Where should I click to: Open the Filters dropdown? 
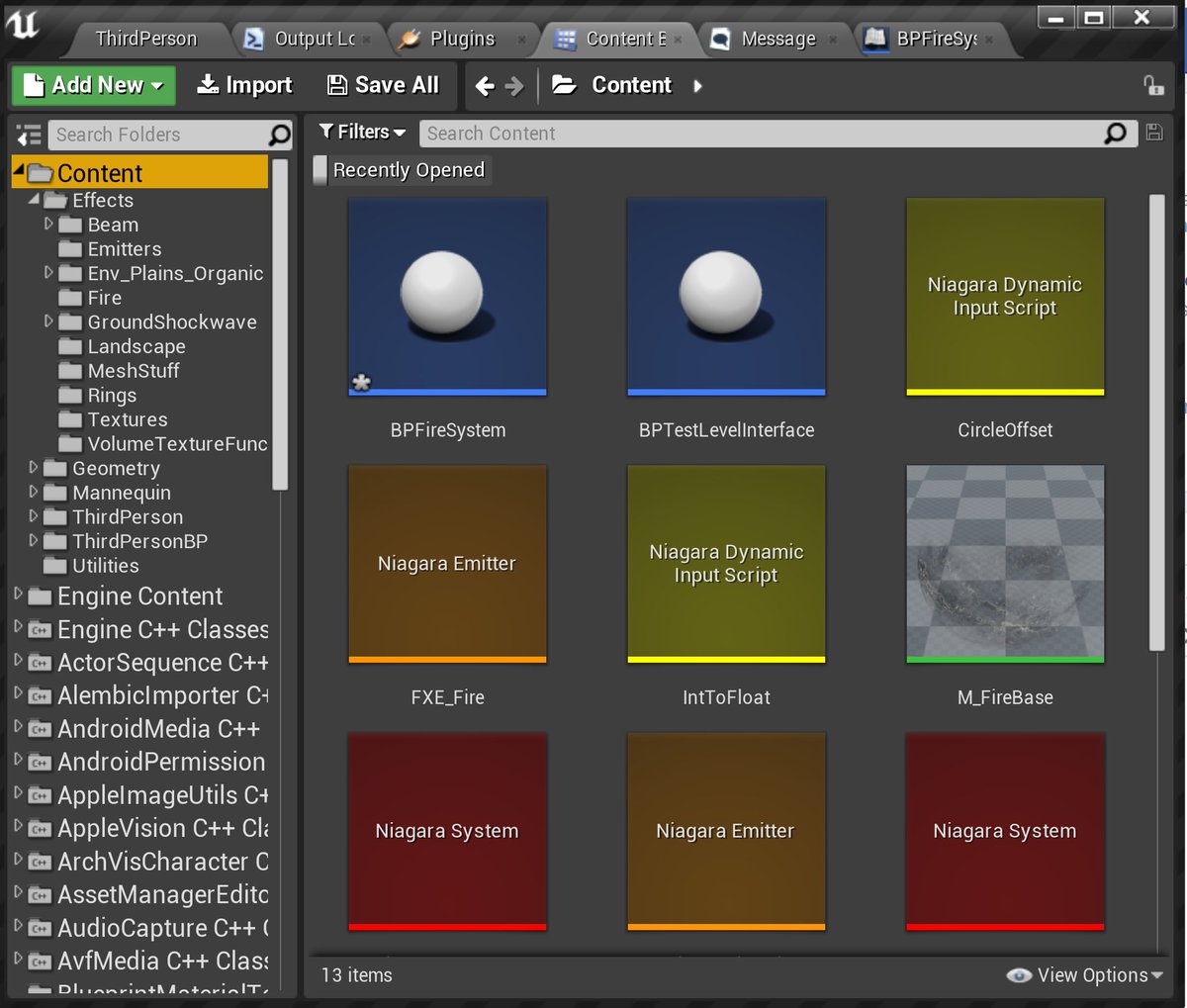[362, 132]
